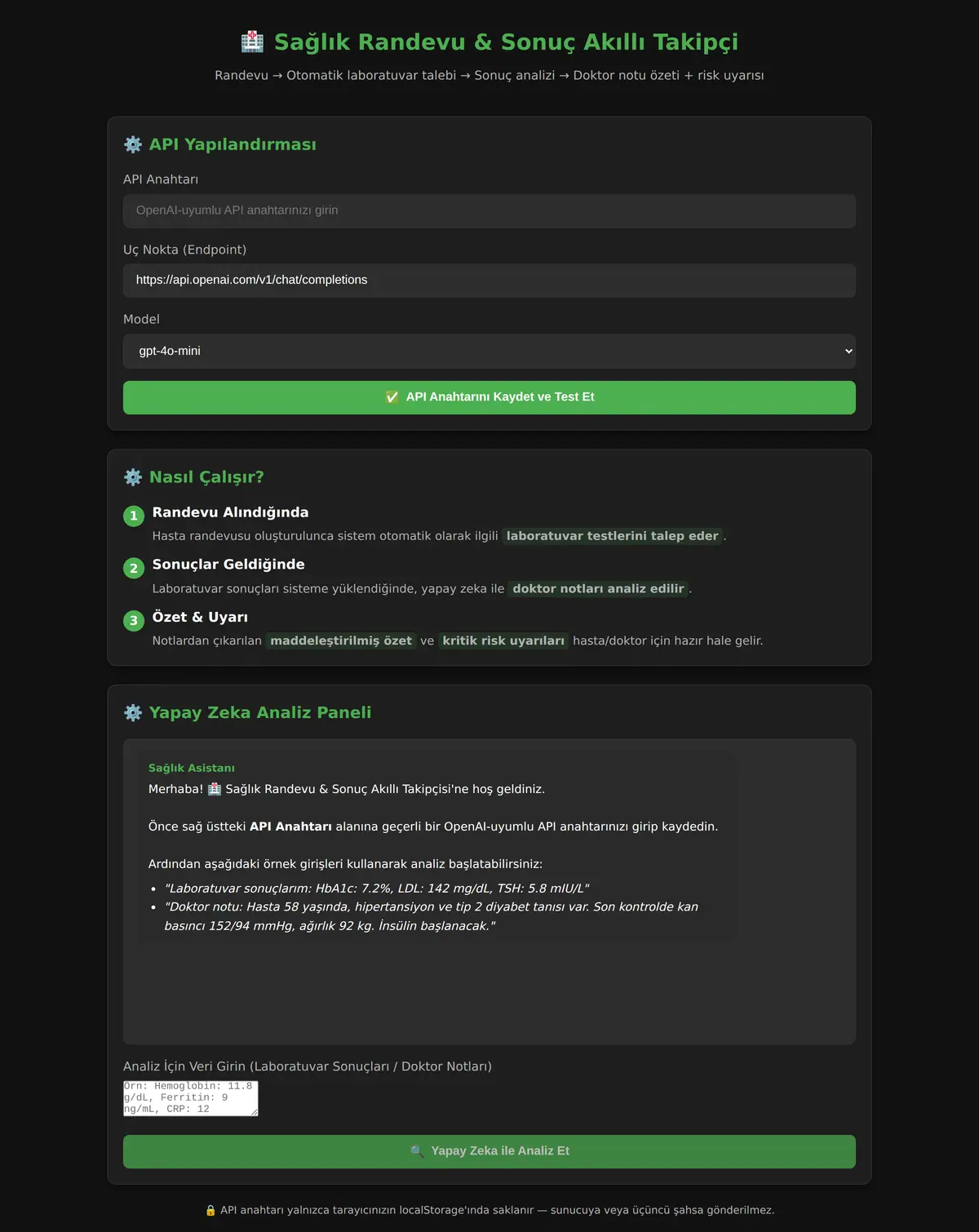Screen dimensions: 979x1232
Task: Click the footer localStorage privacy note
Action: pos(489,1210)
